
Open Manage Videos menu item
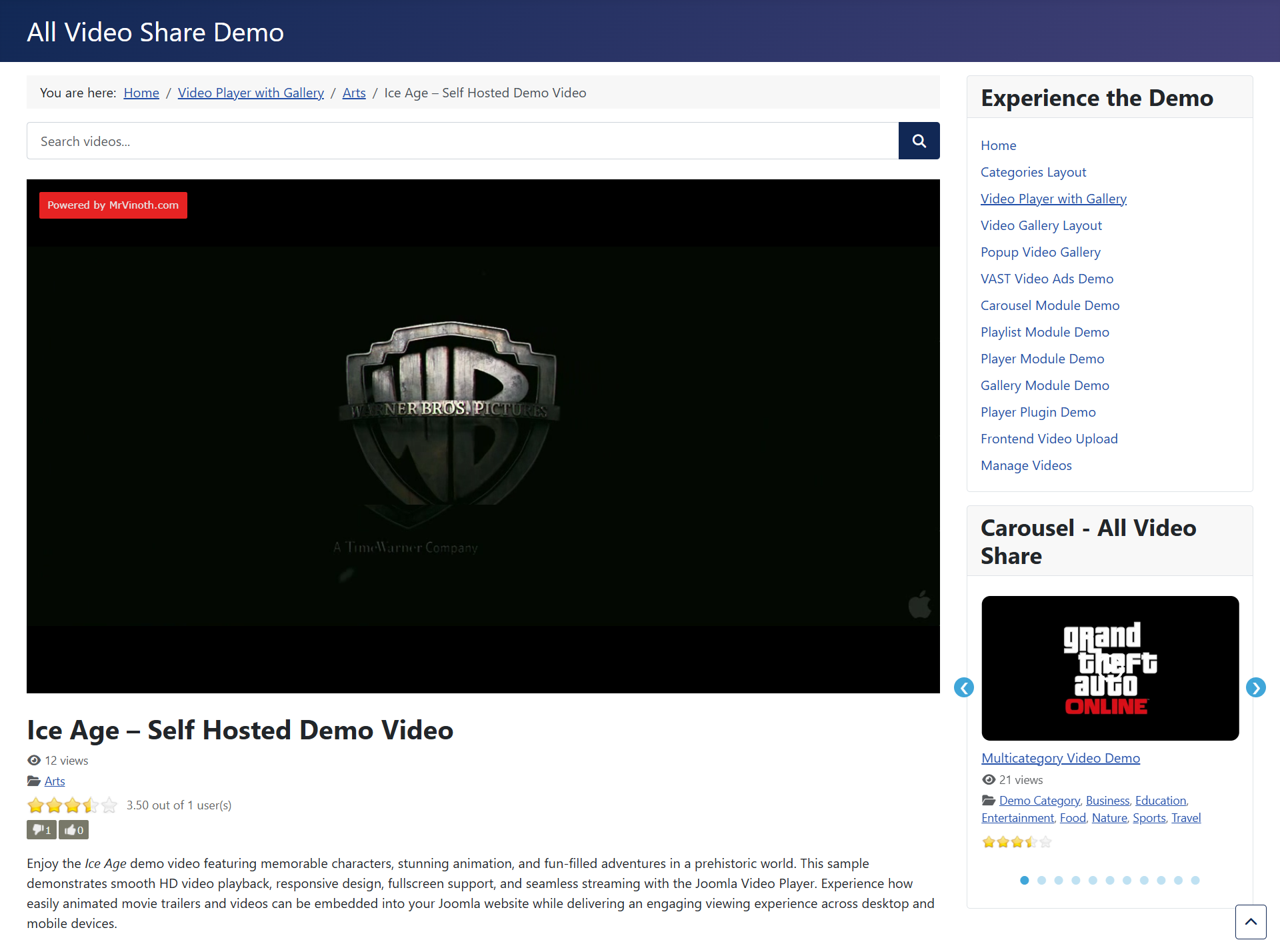pyautogui.click(x=1027, y=465)
